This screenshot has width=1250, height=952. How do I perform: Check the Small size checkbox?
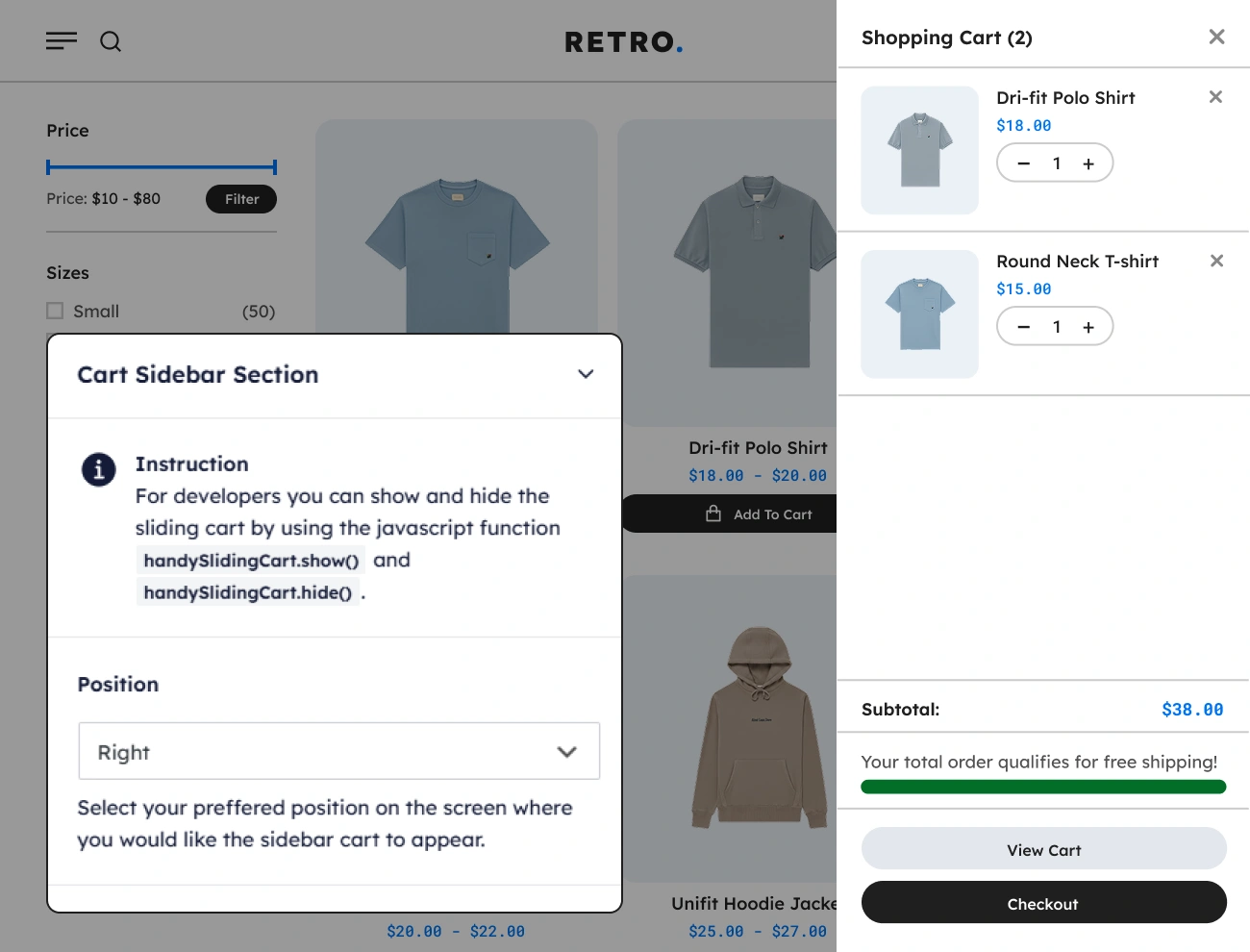(x=55, y=311)
